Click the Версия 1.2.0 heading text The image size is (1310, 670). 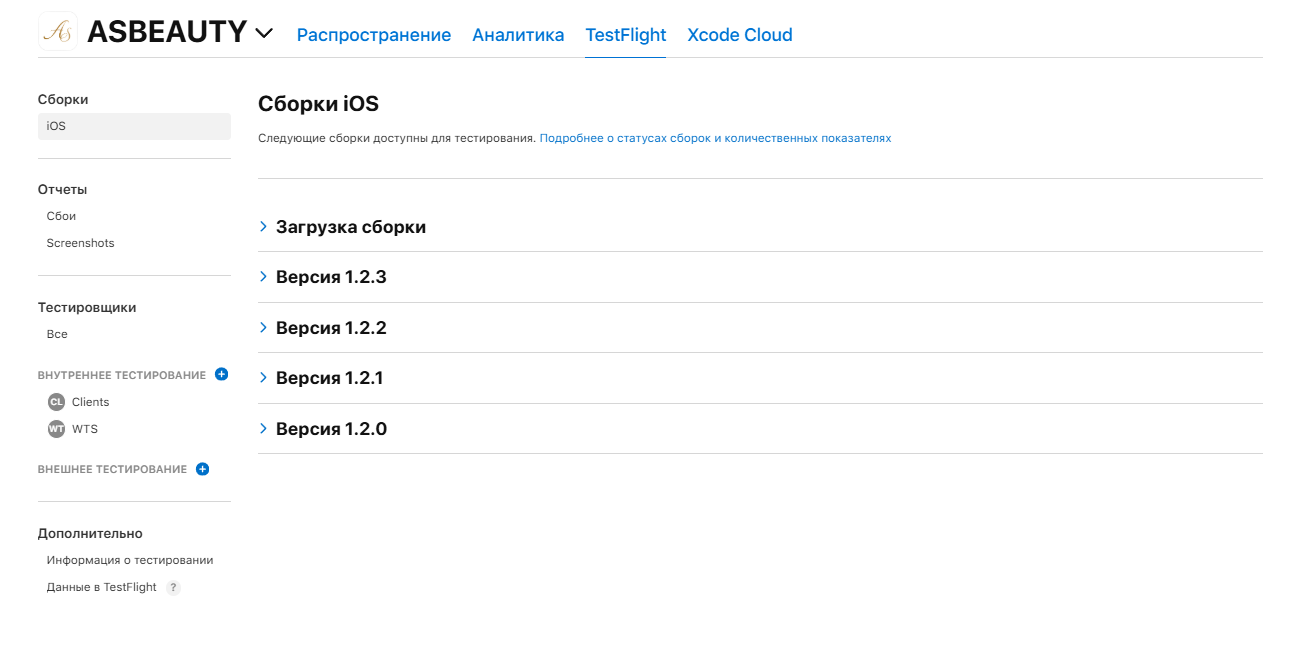click(331, 429)
